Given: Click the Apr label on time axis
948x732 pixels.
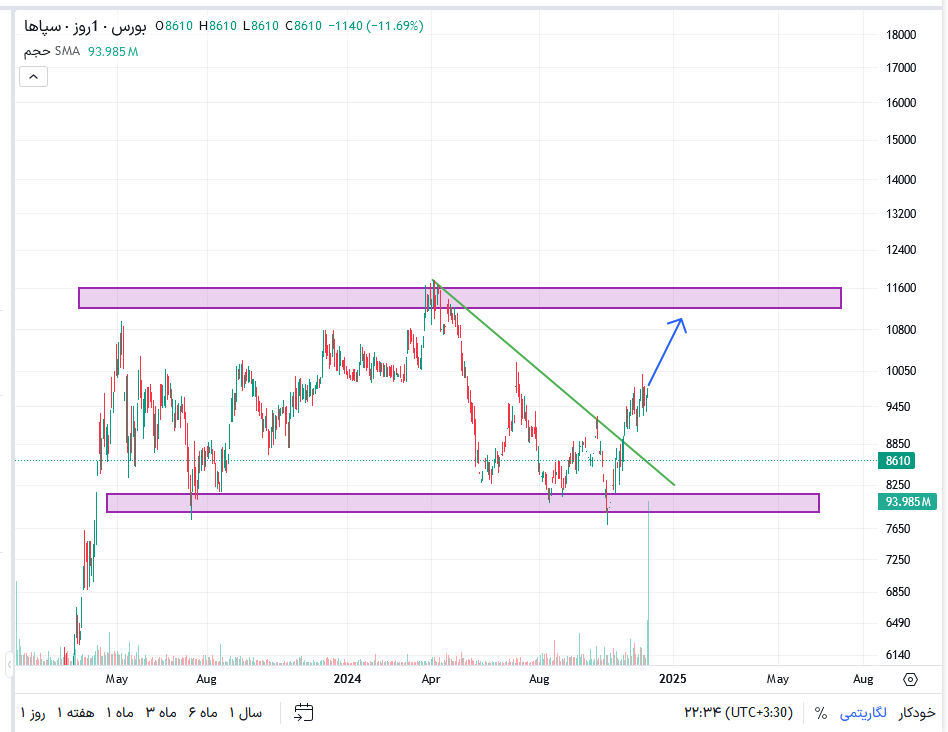Looking at the screenshot, I should coord(430,679).
